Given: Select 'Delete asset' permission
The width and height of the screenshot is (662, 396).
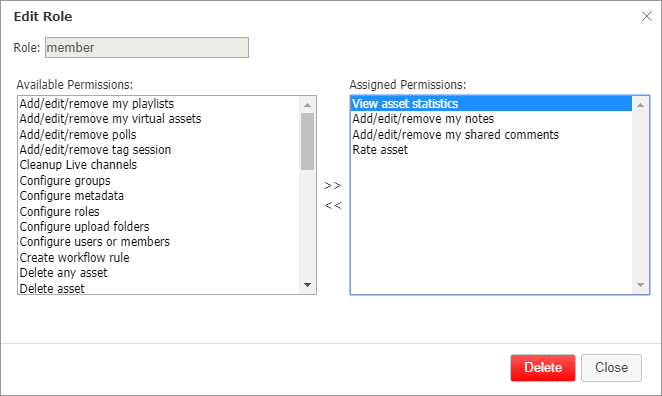Looking at the screenshot, I should 159,288.
